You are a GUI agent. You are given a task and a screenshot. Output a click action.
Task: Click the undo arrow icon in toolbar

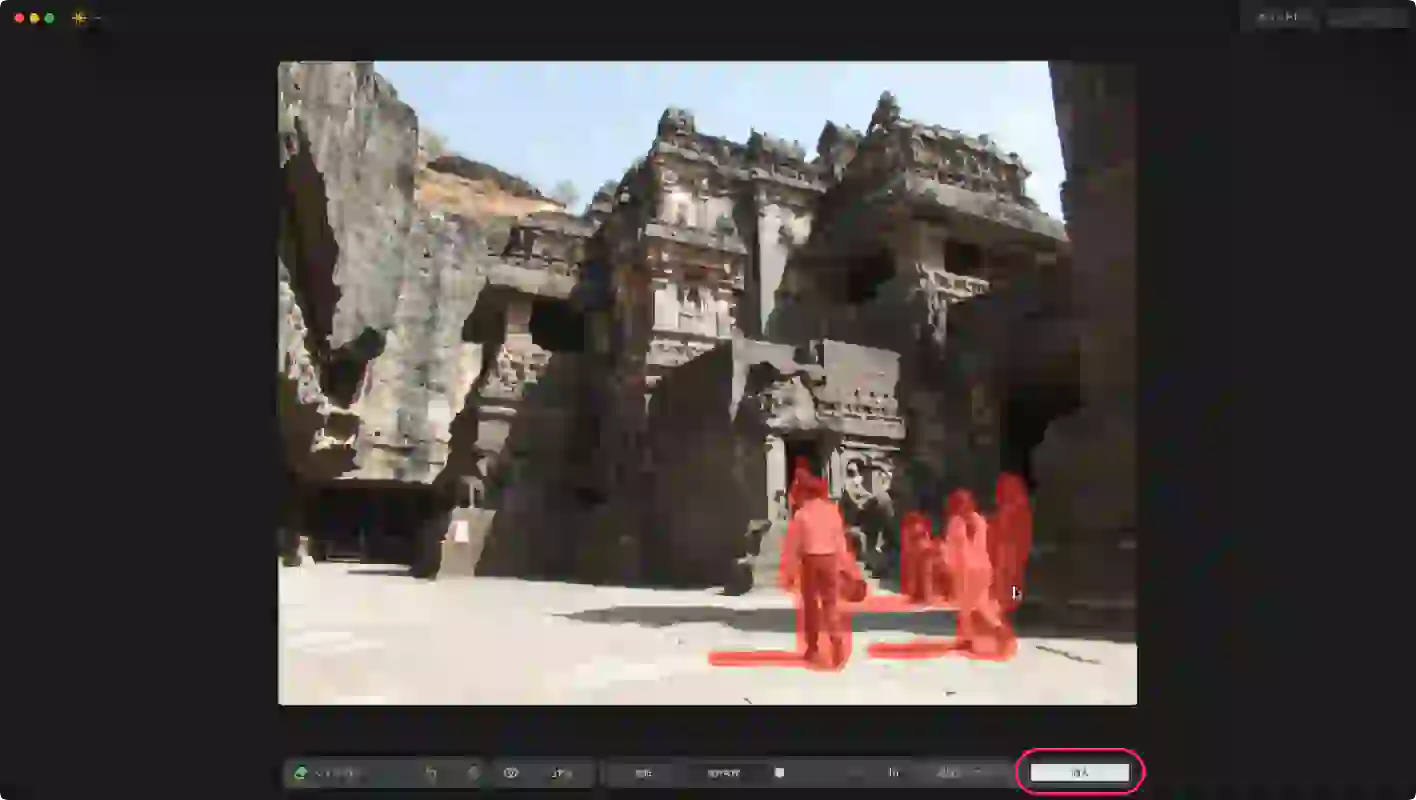click(431, 773)
